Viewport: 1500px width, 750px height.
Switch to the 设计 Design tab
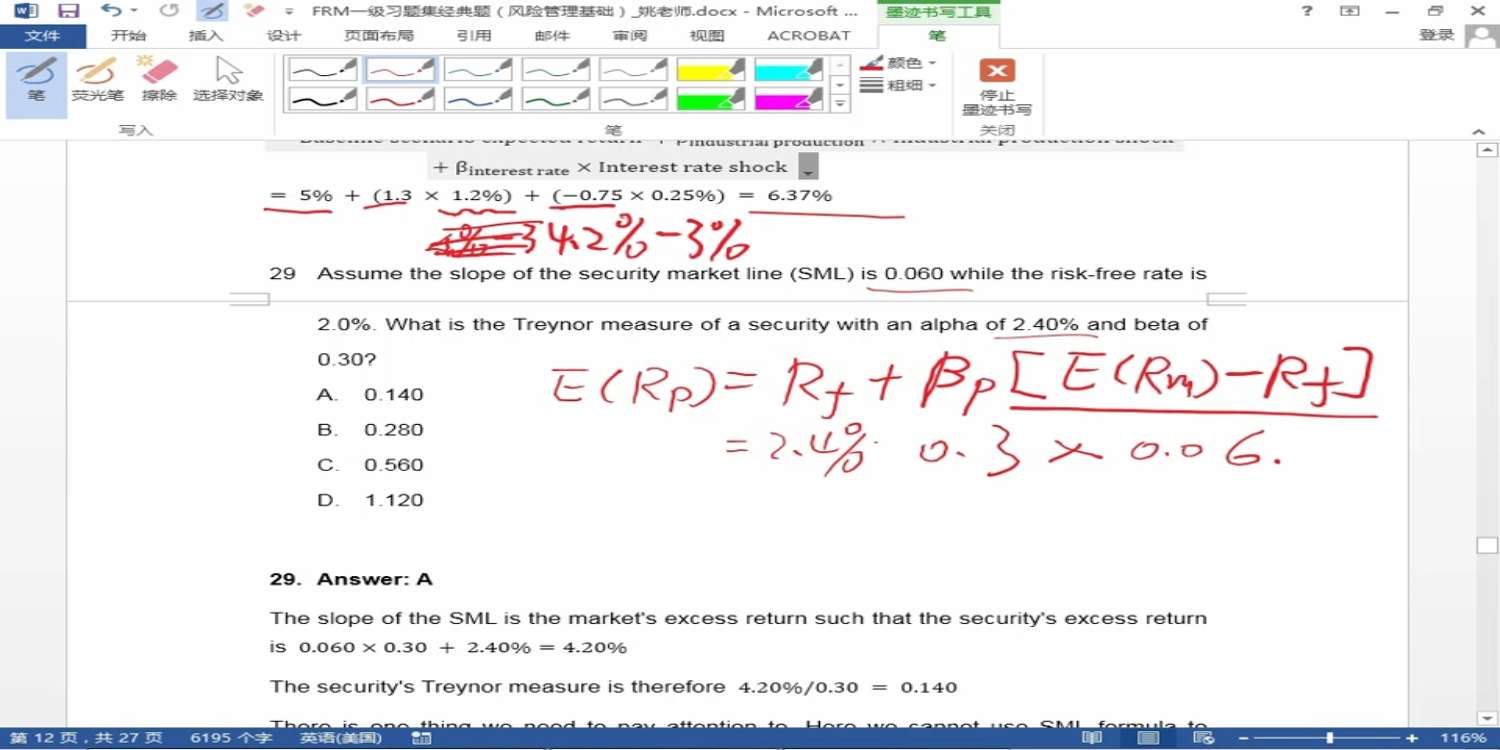click(x=283, y=35)
